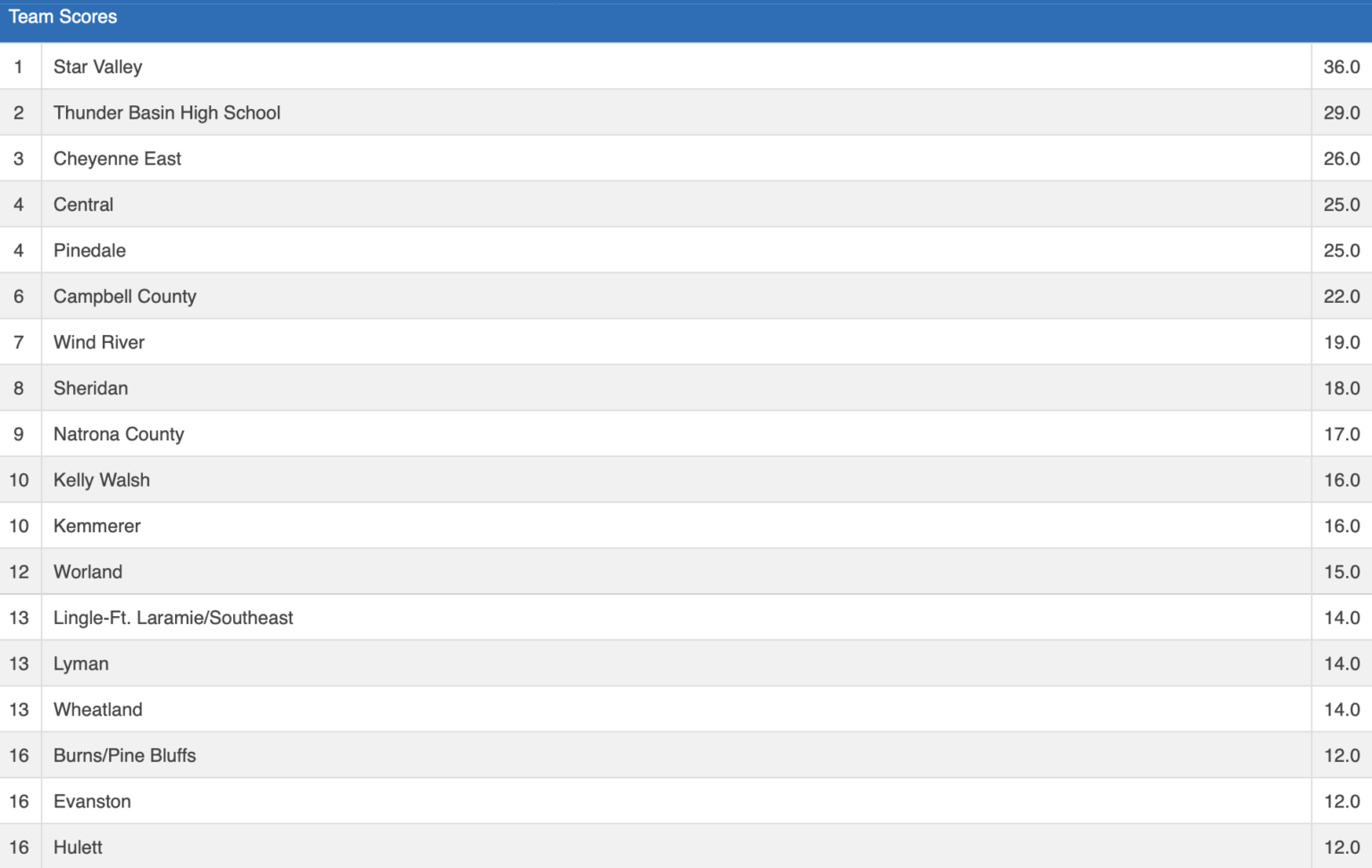1372x868 pixels.
Task: Select Lingle-Ft. Laramie/Southeast team
Action: click(x=172, y=618)
